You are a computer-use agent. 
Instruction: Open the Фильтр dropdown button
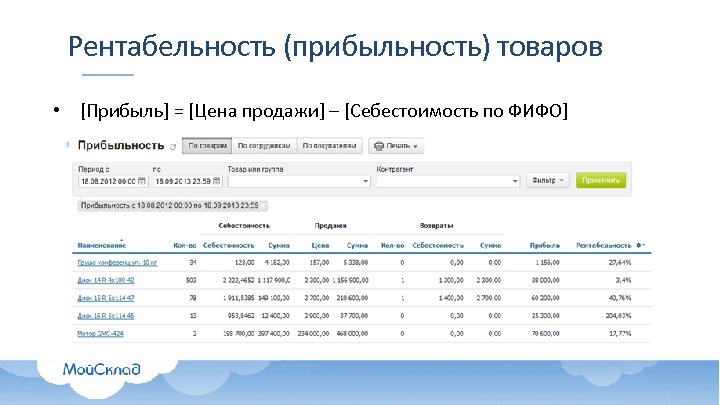(x=548, y=180)
